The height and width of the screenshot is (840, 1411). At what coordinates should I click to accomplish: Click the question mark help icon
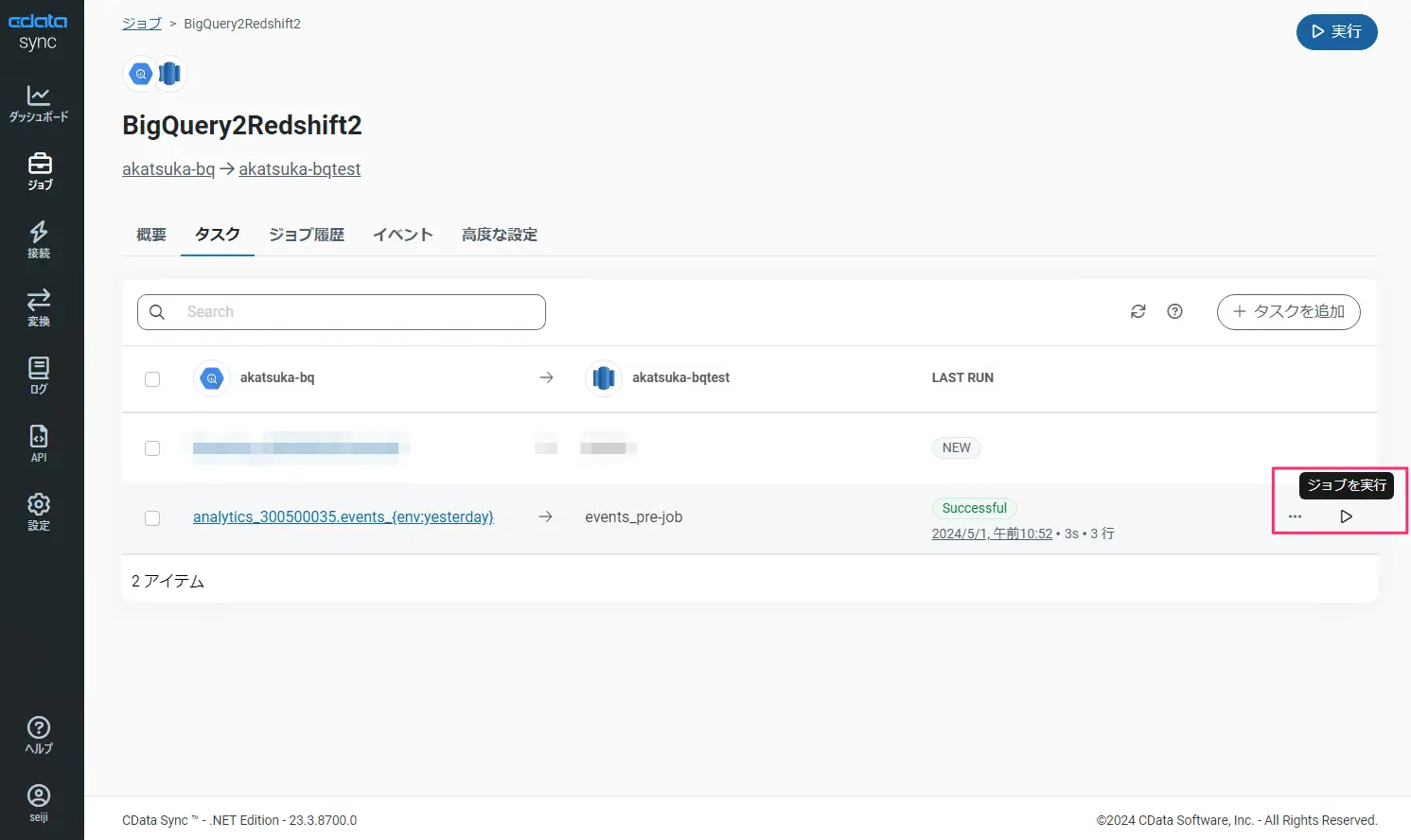[1174, 311]
